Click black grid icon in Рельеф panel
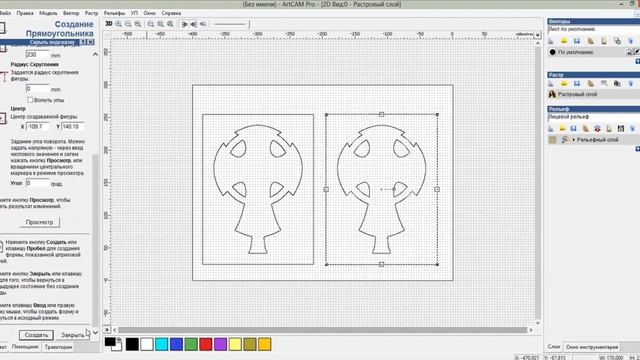640x360 pixels. point(620,129)
